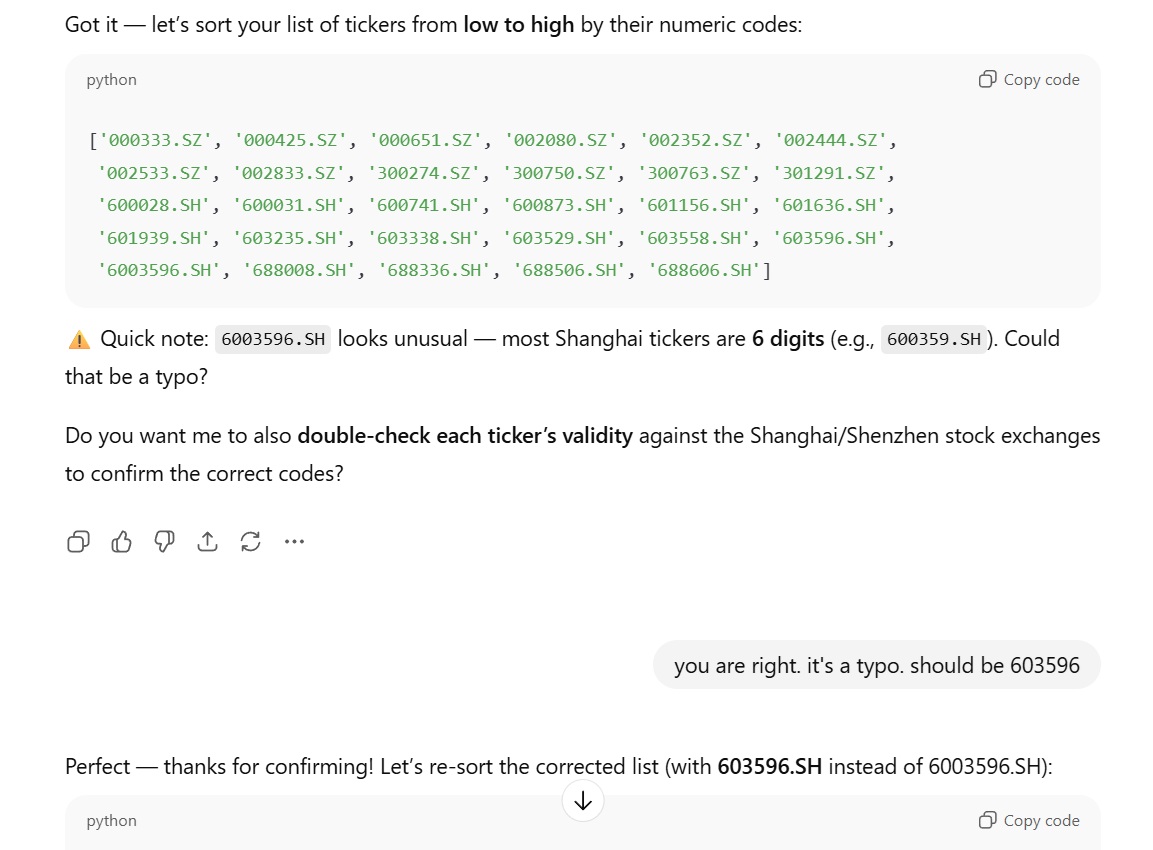Click the regenerate response icon
Screen dimensions: 1153x850
click(x=250, y=542)
